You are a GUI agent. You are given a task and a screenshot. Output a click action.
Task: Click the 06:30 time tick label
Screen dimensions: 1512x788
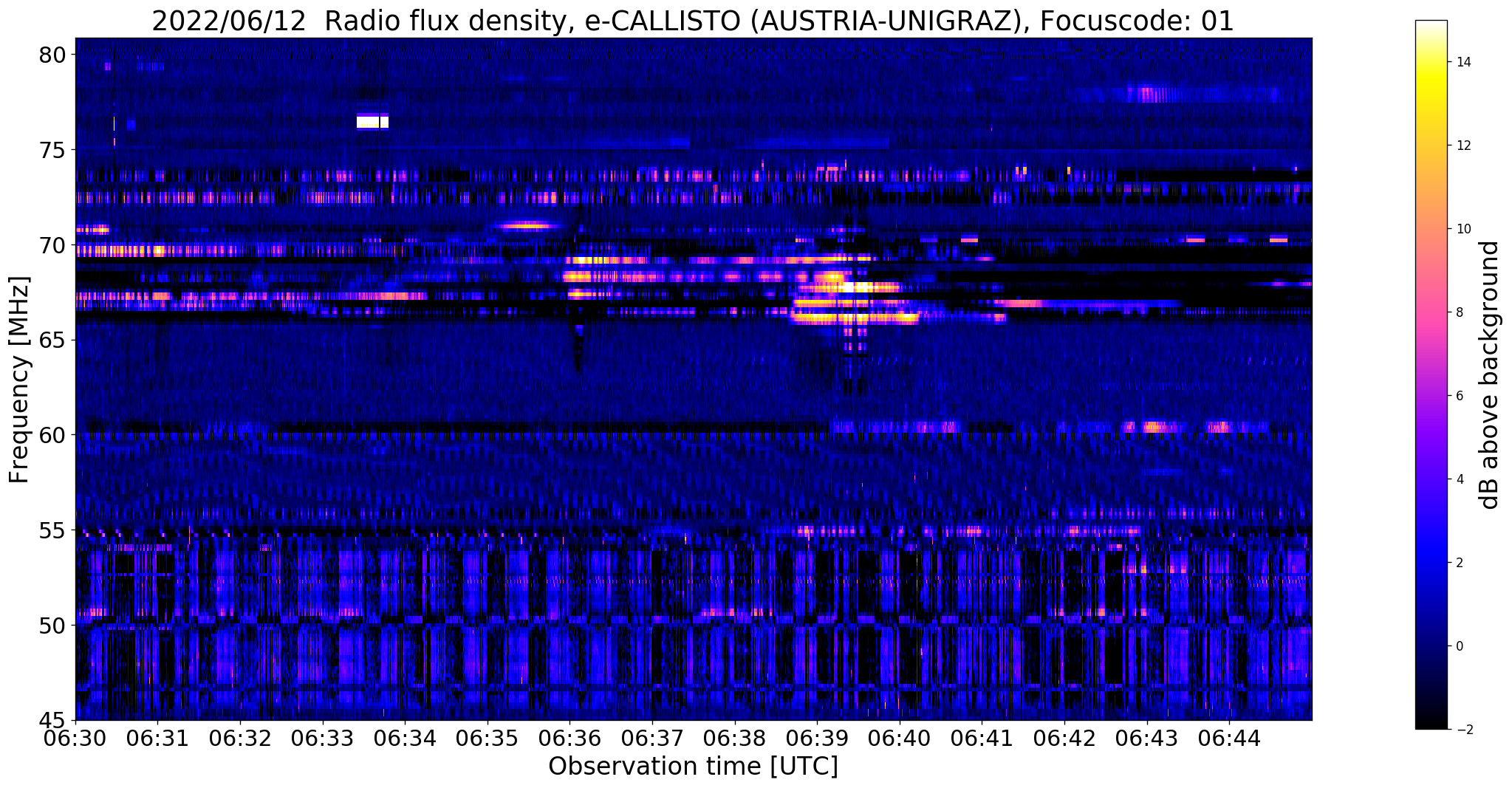click(75, 737)
